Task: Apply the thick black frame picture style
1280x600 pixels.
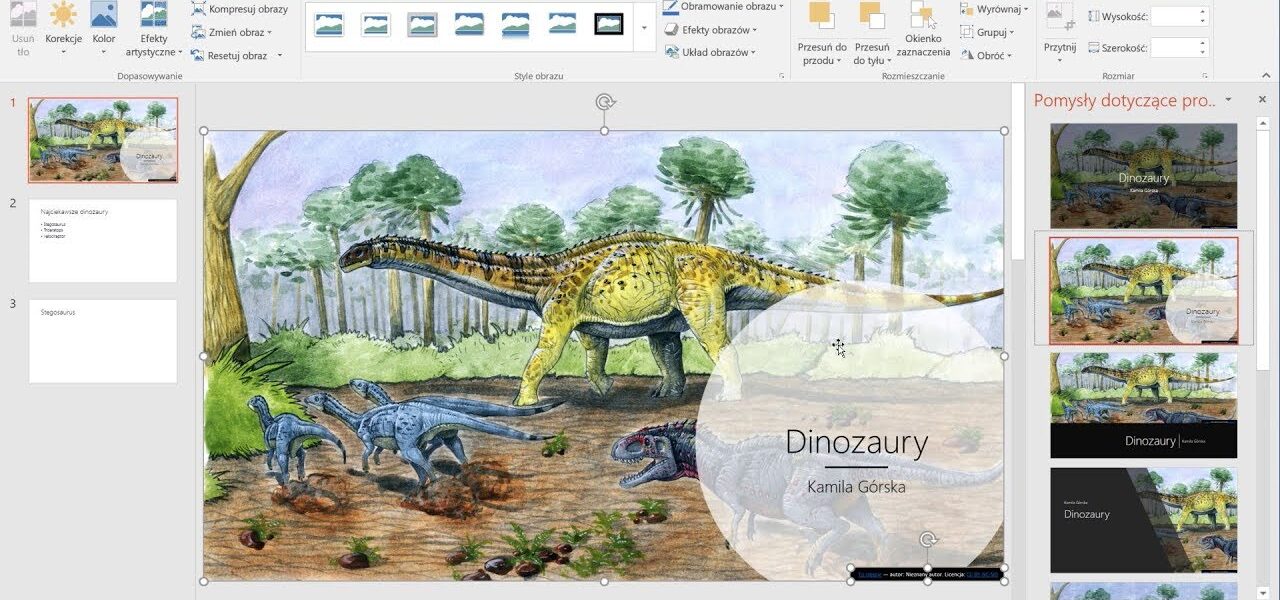Action: tap(608, 24)
